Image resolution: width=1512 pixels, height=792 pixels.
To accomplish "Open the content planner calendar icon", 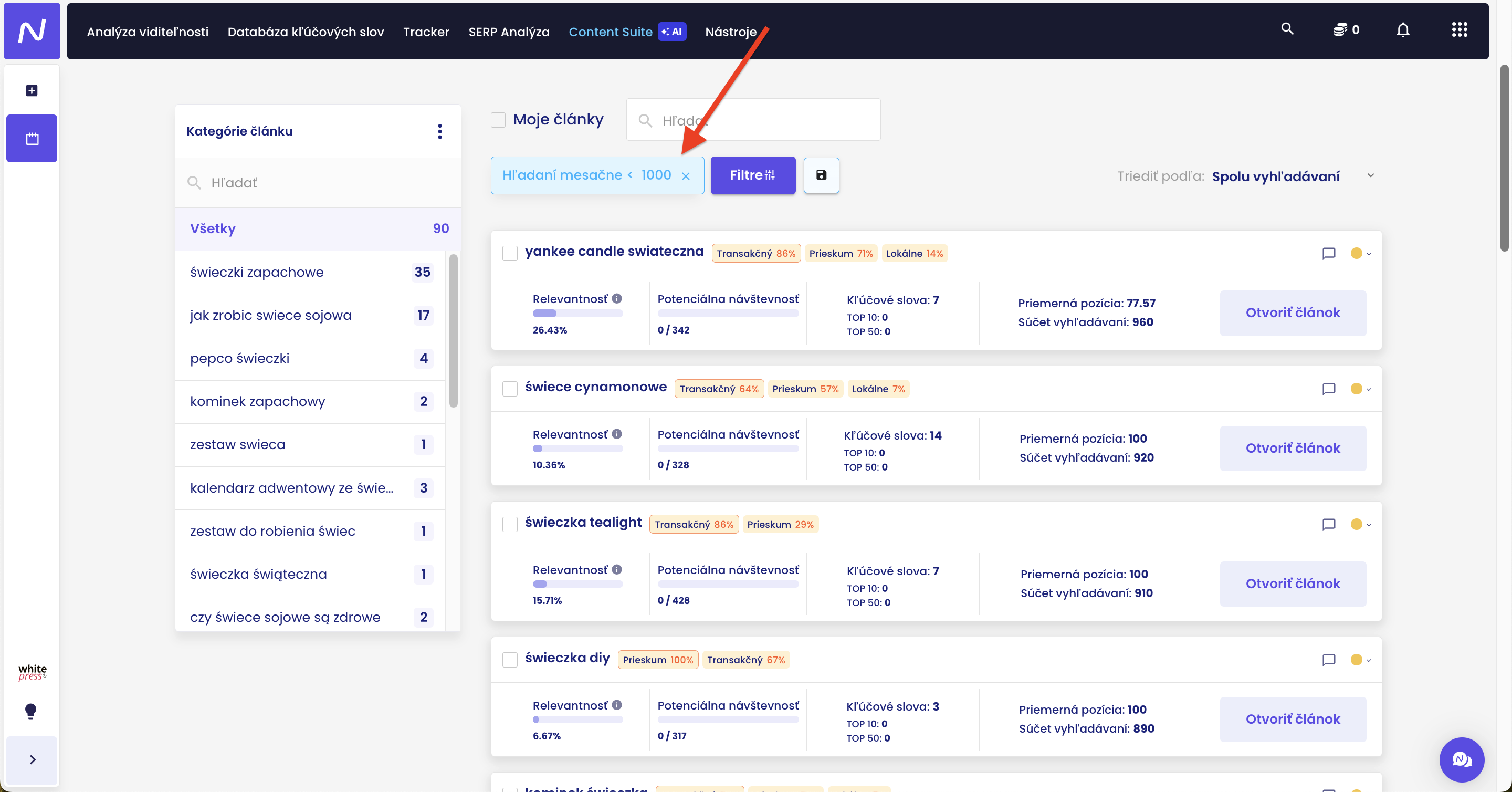I will [x=31, y=139].
